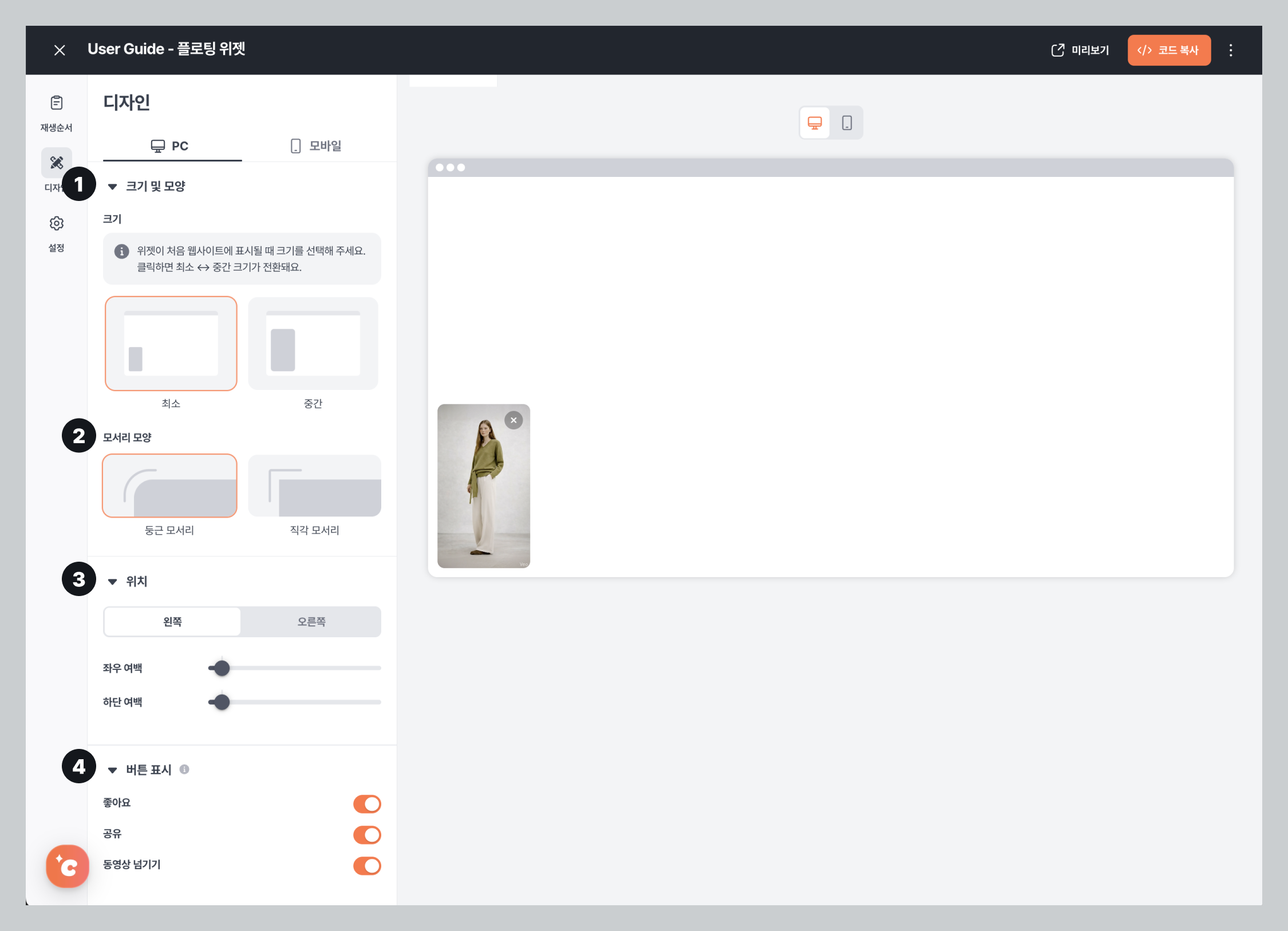Collapse the 크기 및 모양 section
This screenshot has height=931, width=1288.
click(113, 187)
